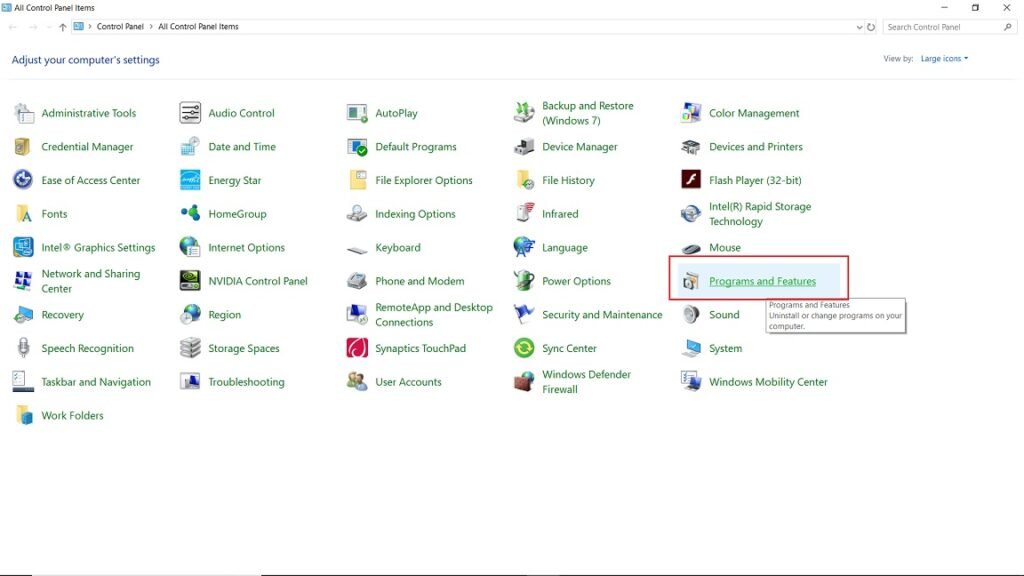This screenshot has height=576, width=1024.
Task: Click the All Control Panel Items breadcrumb
Action: (x=199, y=27)
